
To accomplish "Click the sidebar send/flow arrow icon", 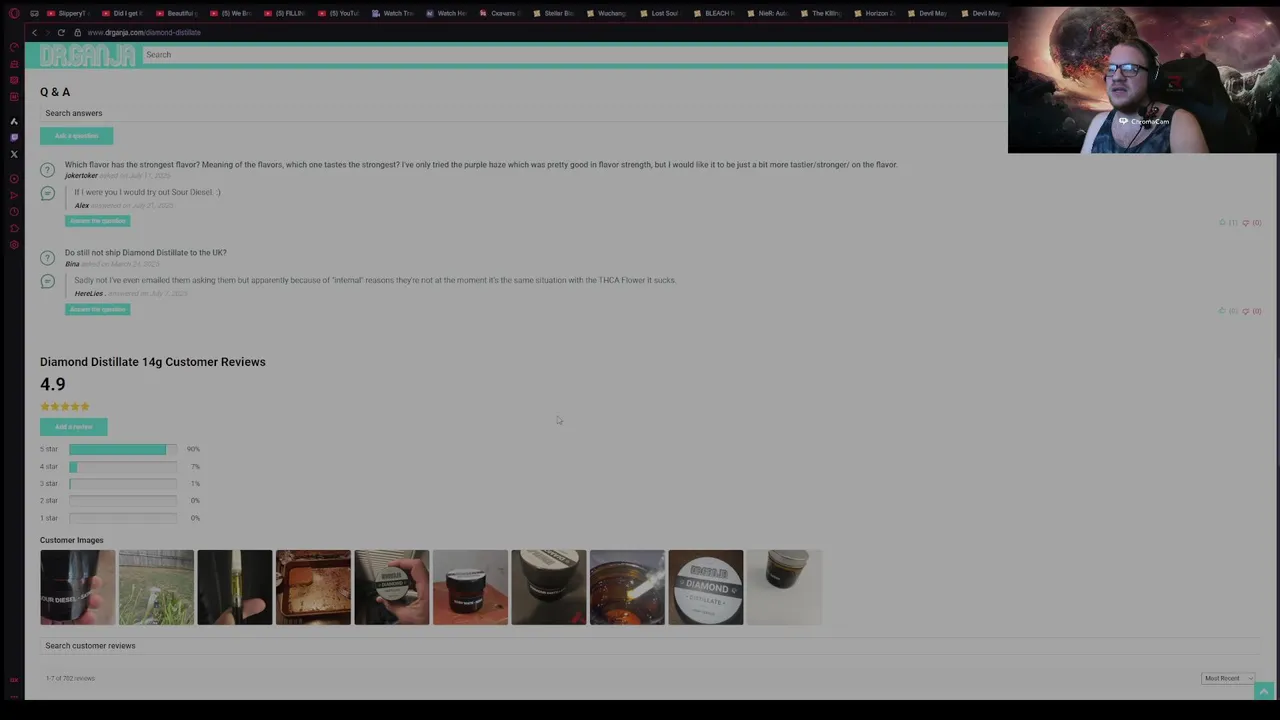I will 14,195.
